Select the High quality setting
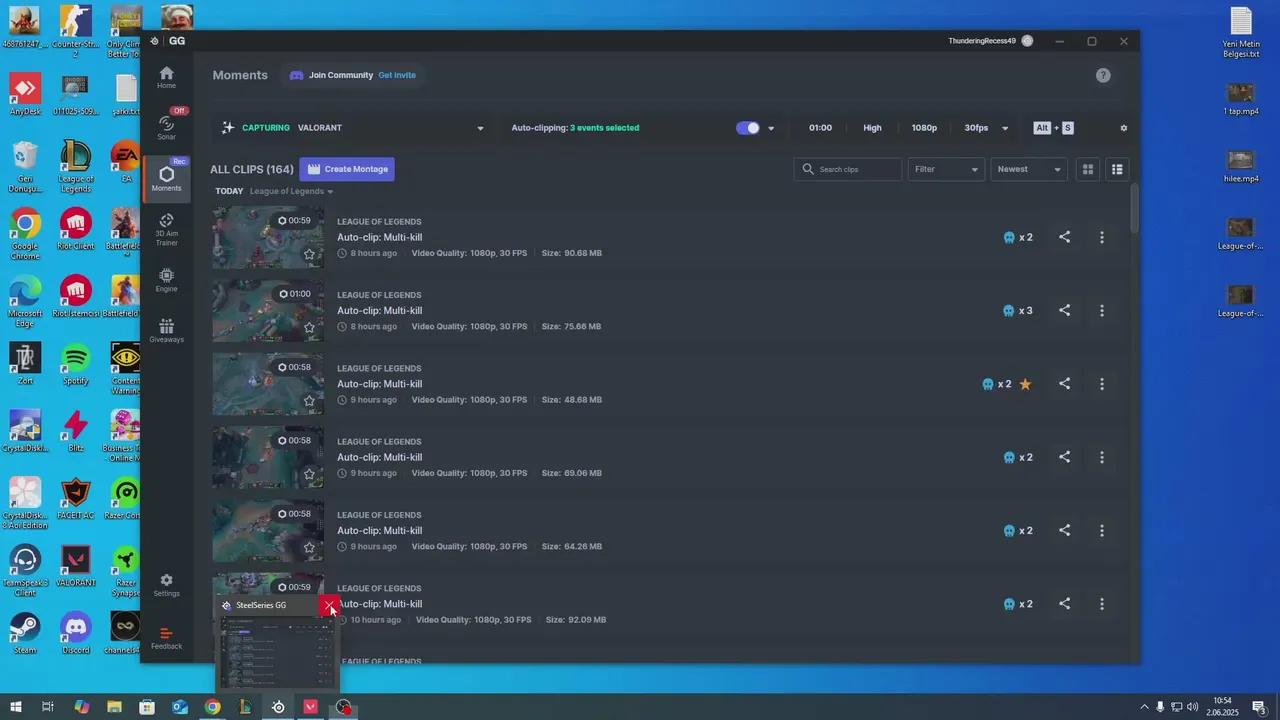Viewport: 1280px width, 720px height. pos(872,128)
